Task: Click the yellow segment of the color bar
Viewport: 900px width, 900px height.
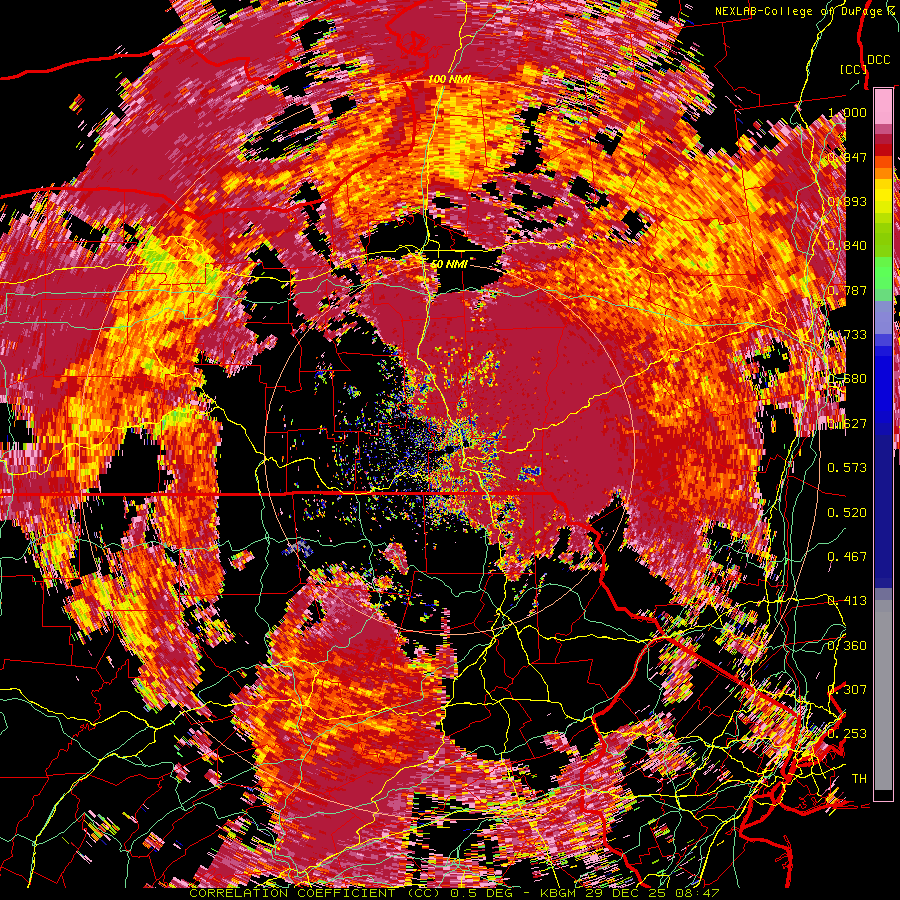Action: (x=883, y=195)
